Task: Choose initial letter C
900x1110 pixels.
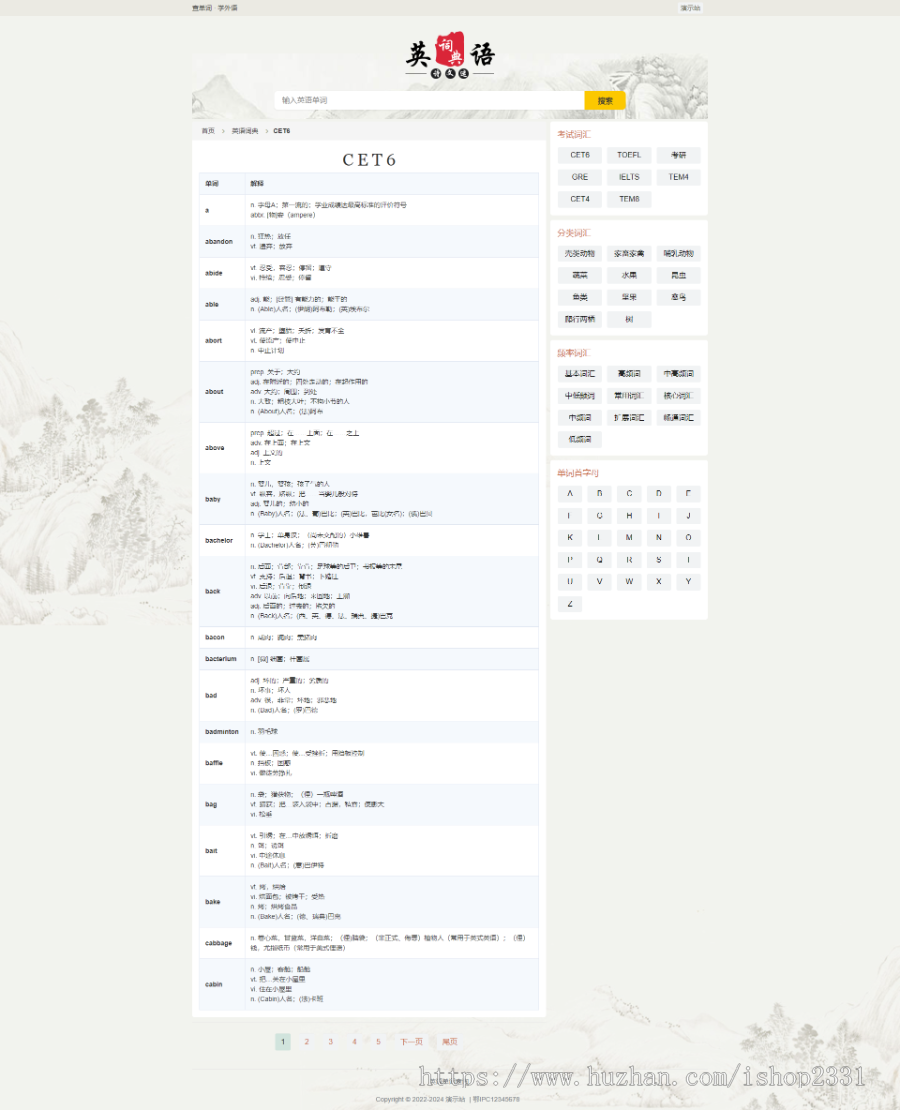Action: pyautogui.click(x=629, y=493)
